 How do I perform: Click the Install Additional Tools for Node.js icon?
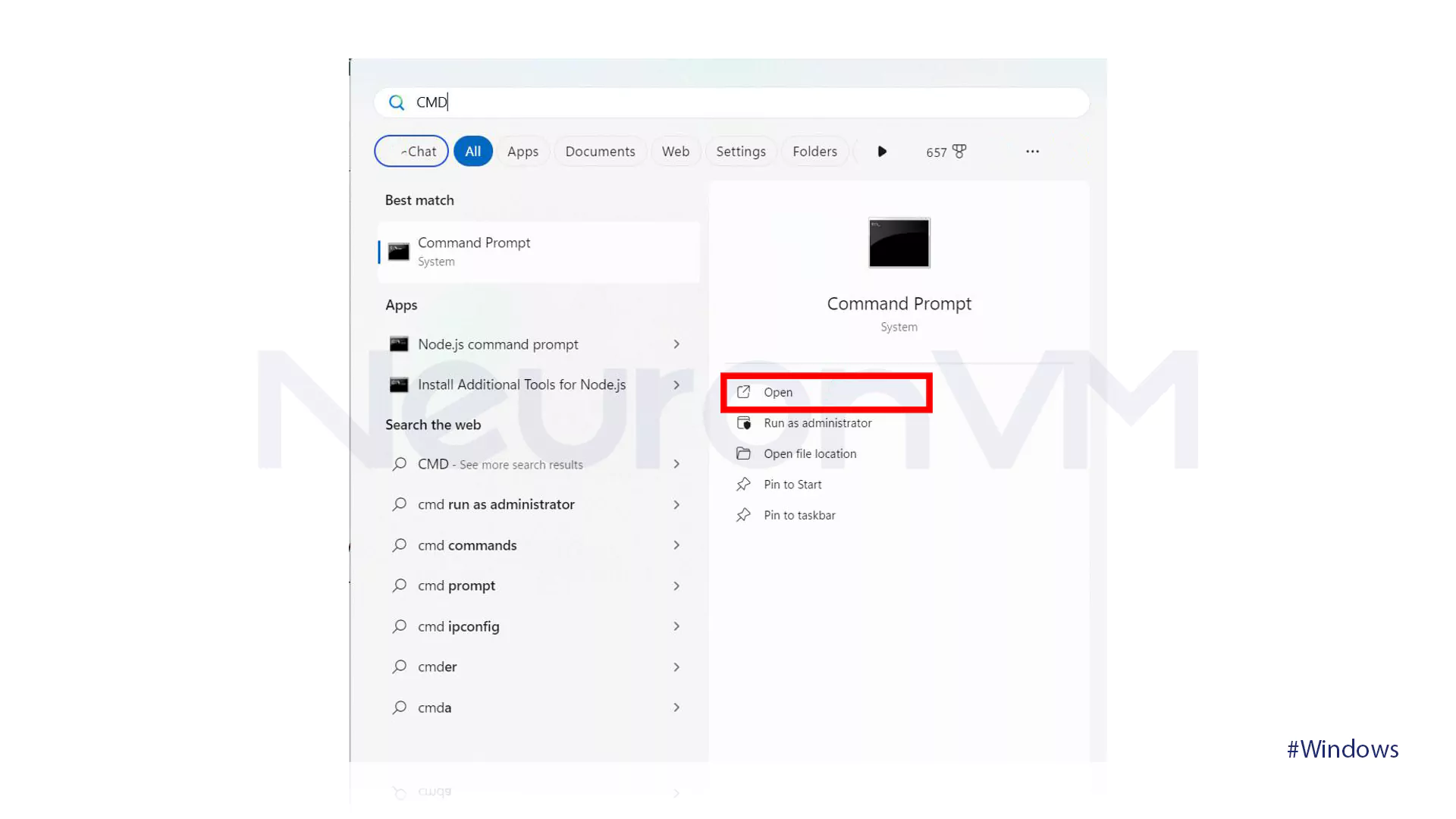tap(399, 384)
